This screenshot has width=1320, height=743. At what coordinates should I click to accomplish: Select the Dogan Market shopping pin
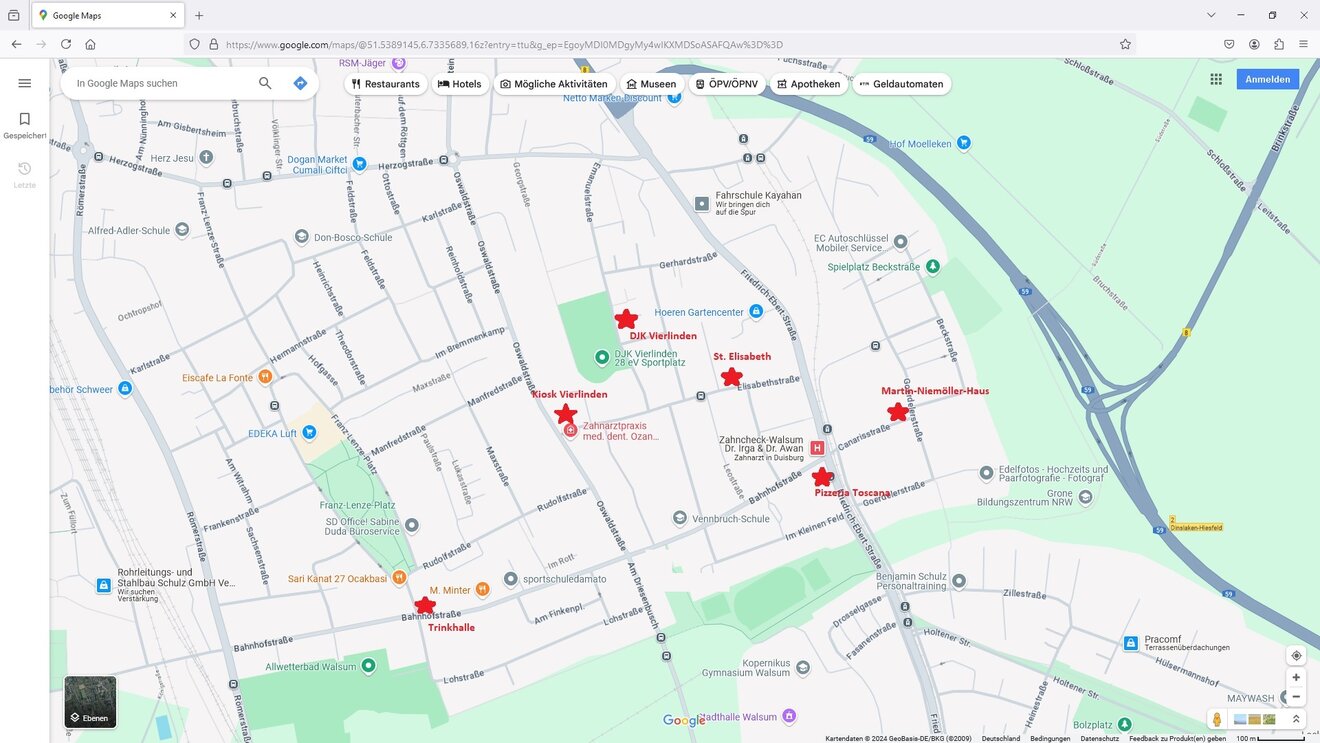click(359, 163)
